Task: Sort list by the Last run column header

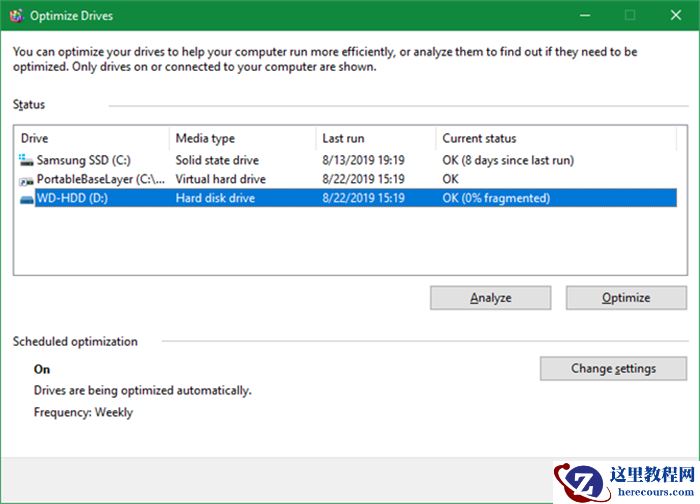Action: (x=376, y=138)
